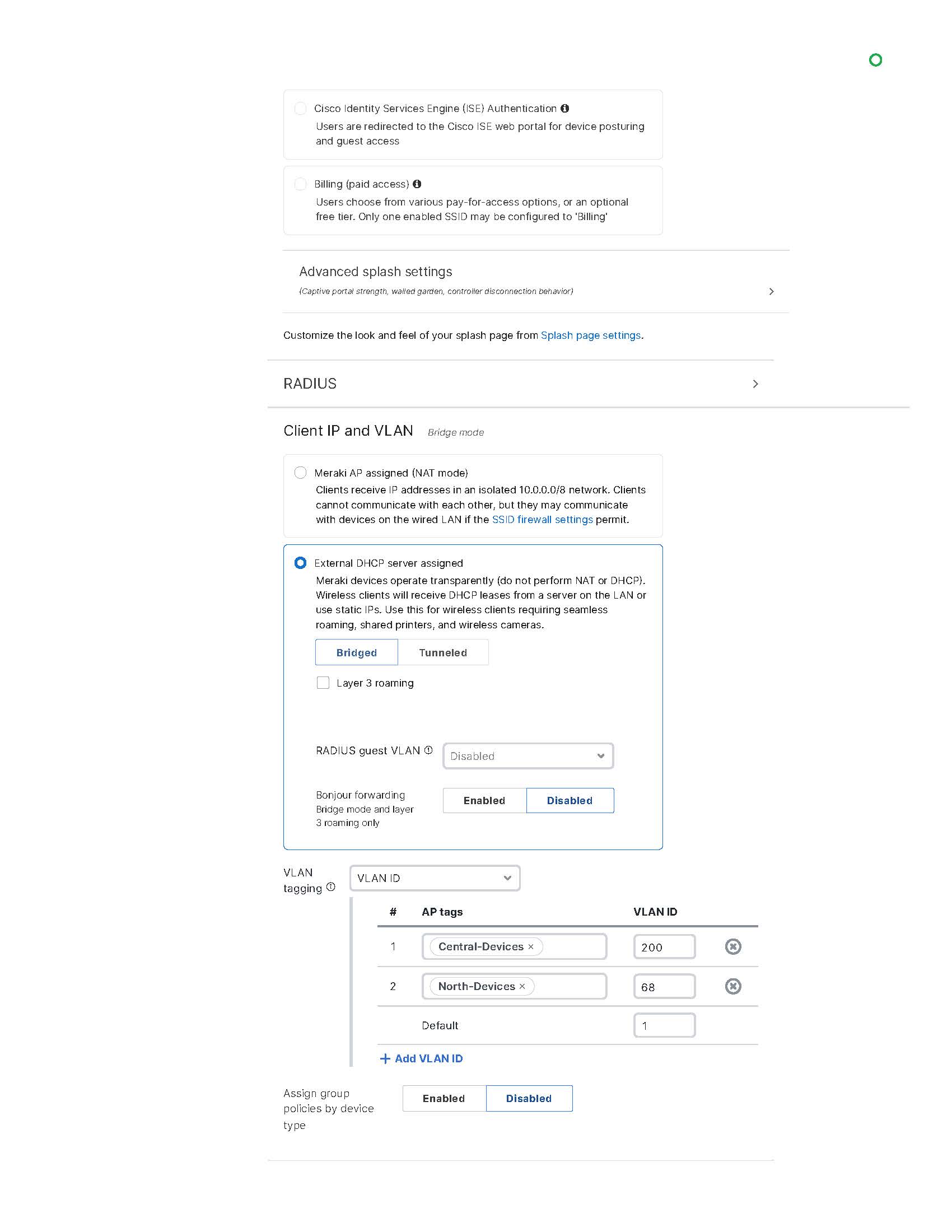
Task: Open the RADIUS guest VLAN dropdown
Action: pos(528,756)
